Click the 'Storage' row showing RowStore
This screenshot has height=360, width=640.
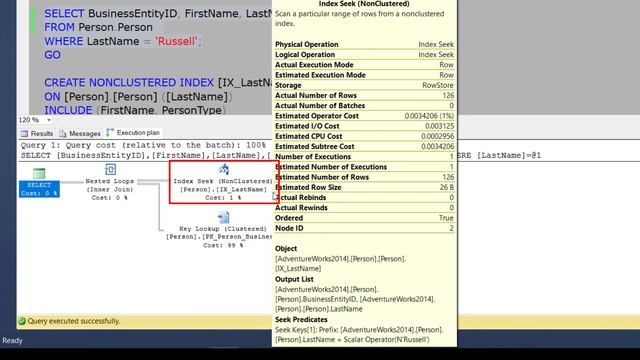click(x=364, y=85)
